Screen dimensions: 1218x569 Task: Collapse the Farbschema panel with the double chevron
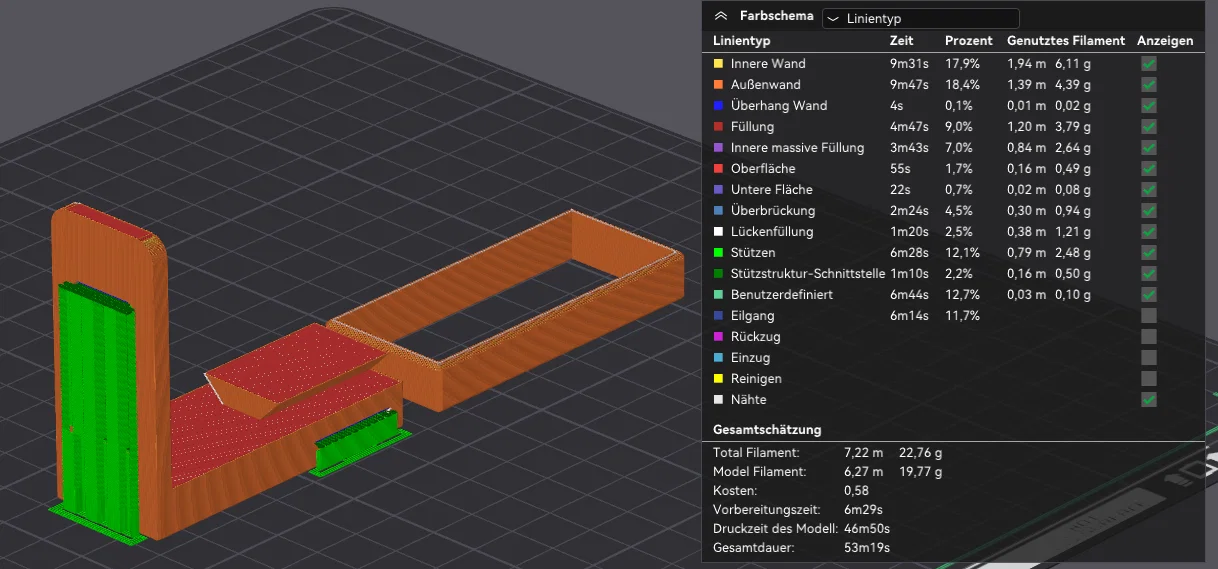[720, 17]
